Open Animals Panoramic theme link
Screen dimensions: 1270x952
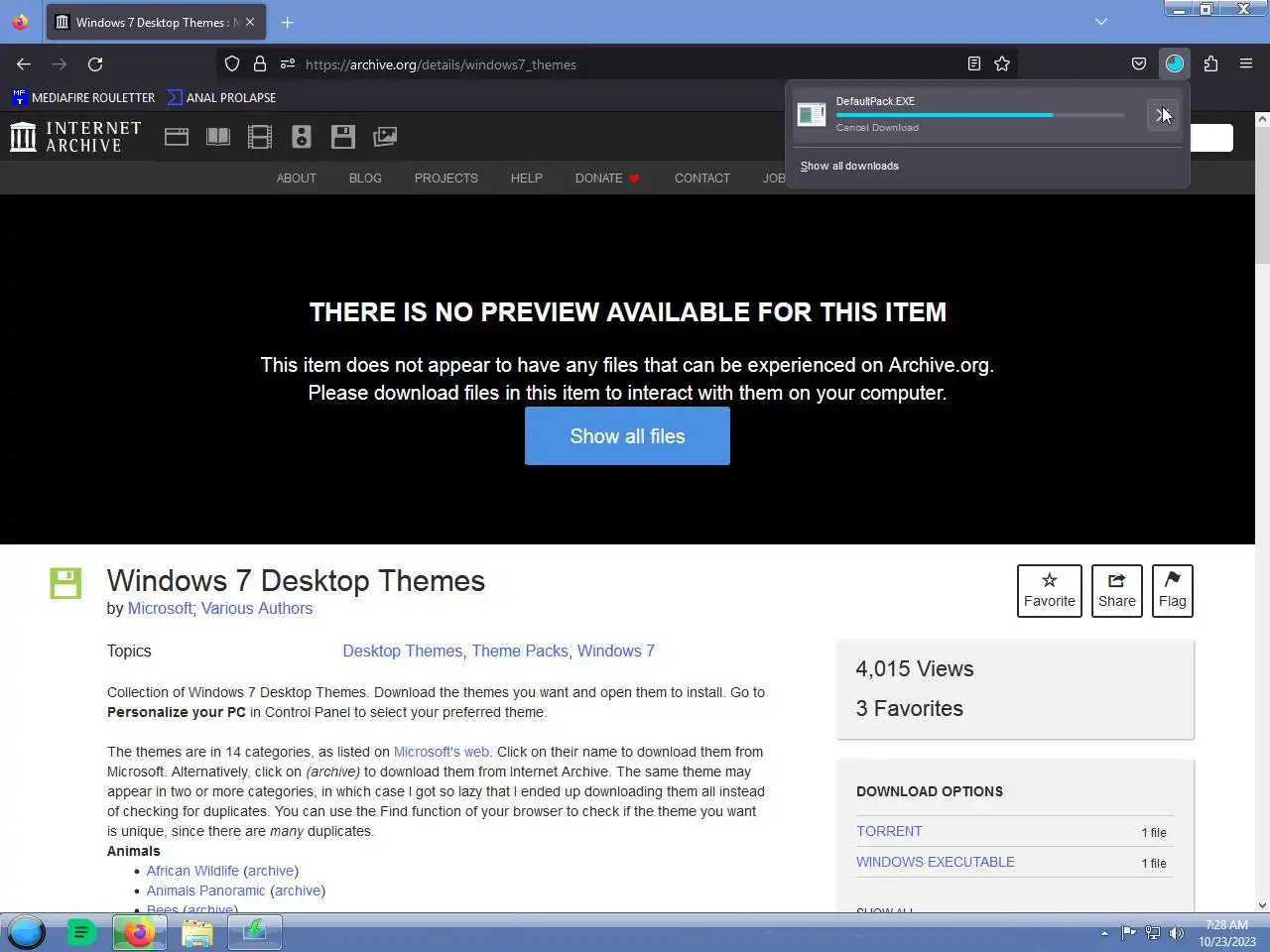205,891
